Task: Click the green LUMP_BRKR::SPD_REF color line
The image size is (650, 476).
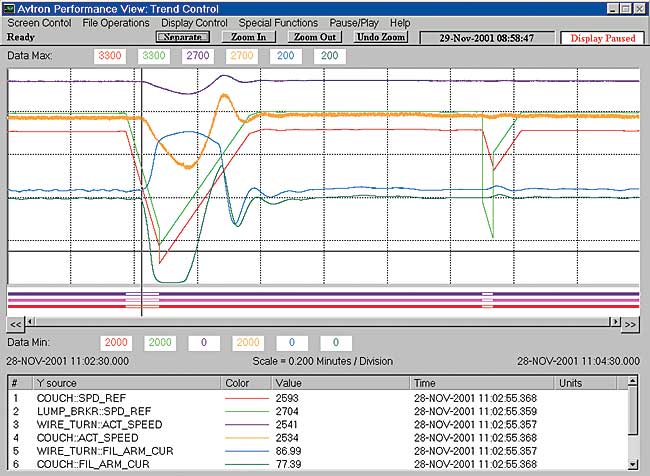Action: [247, 412]
